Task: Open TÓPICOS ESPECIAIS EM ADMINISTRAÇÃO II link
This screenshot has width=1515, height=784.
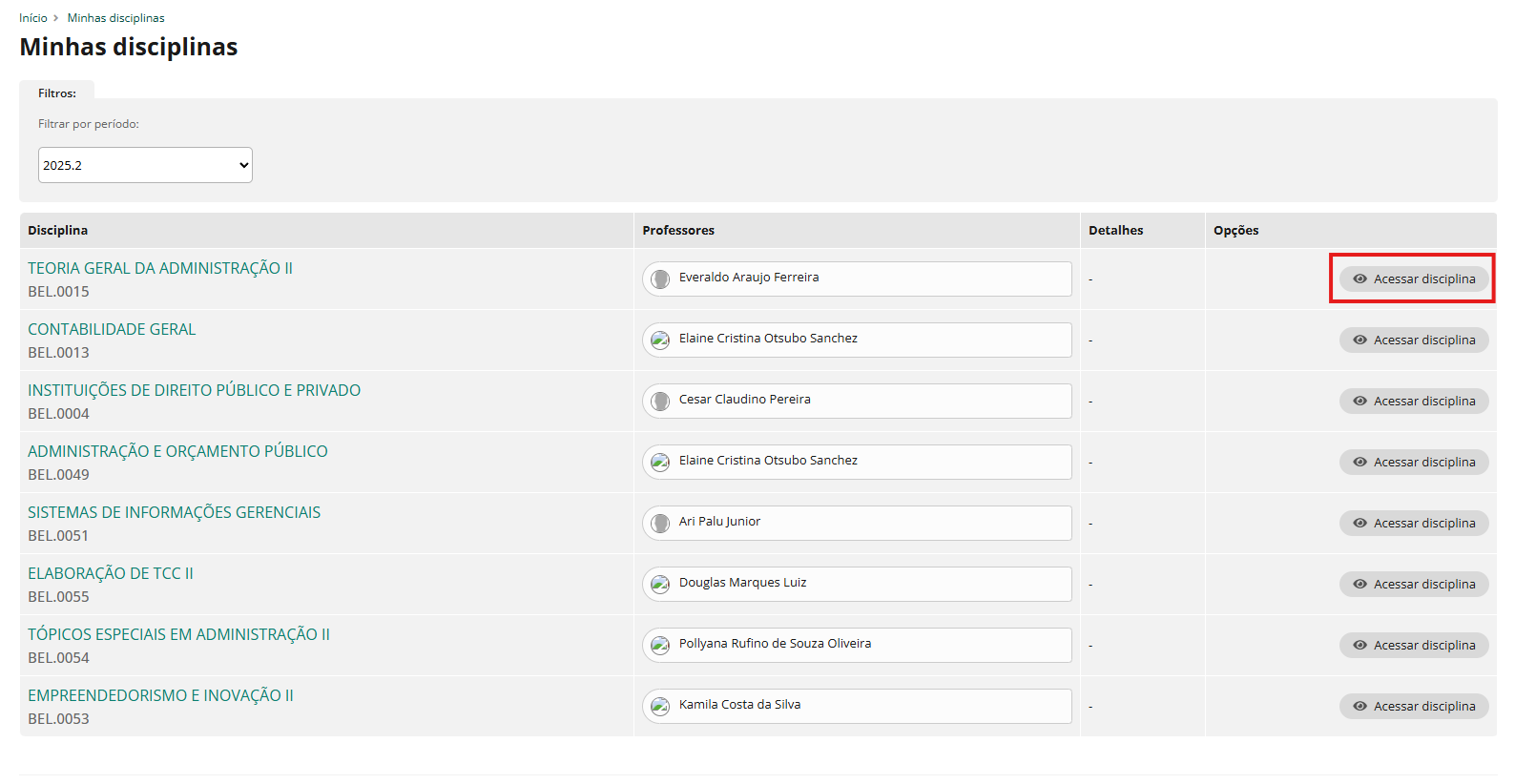Action: [x=178, y=634]
